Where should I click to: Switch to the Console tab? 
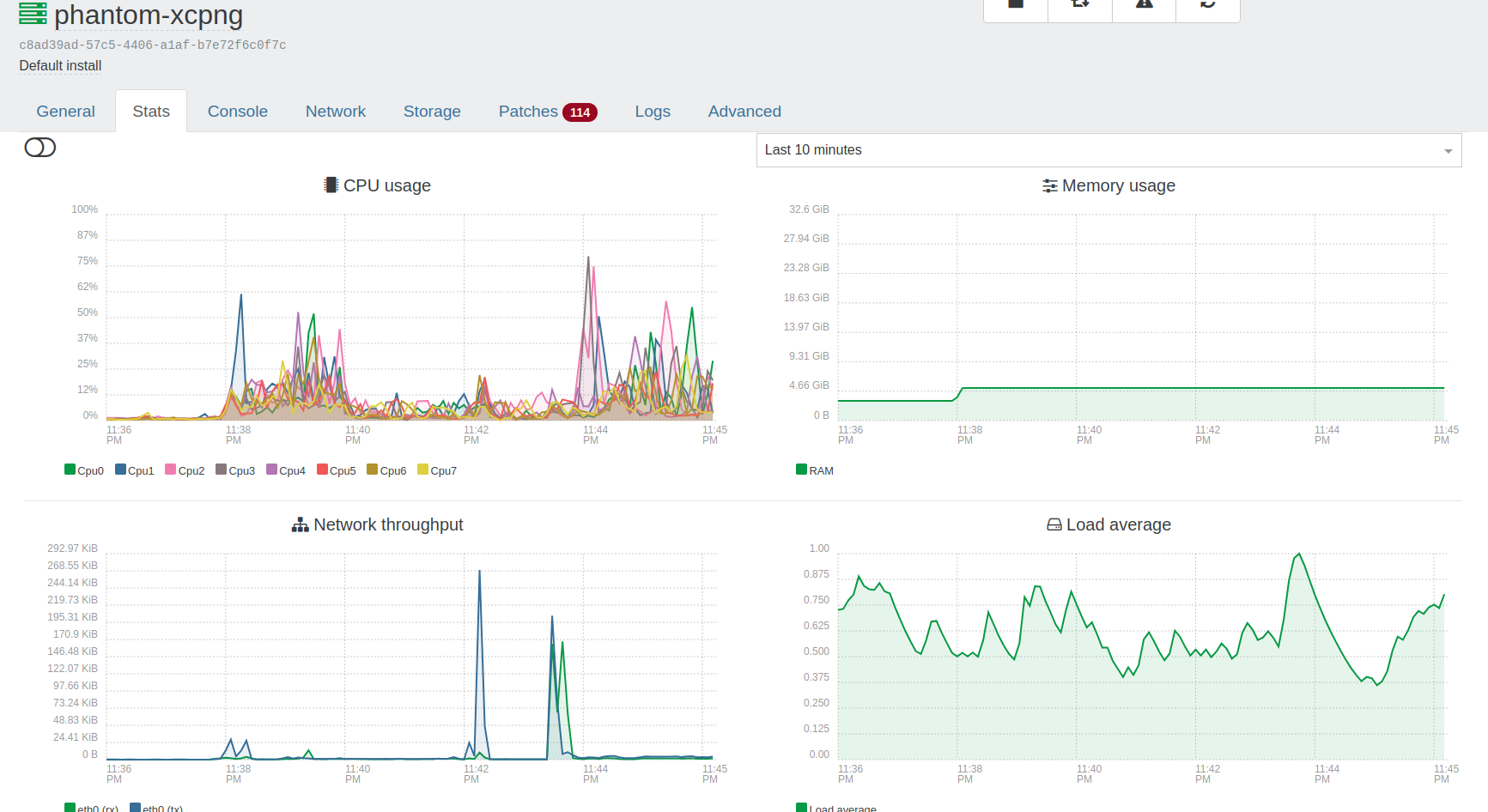click(x=238, y=112)
